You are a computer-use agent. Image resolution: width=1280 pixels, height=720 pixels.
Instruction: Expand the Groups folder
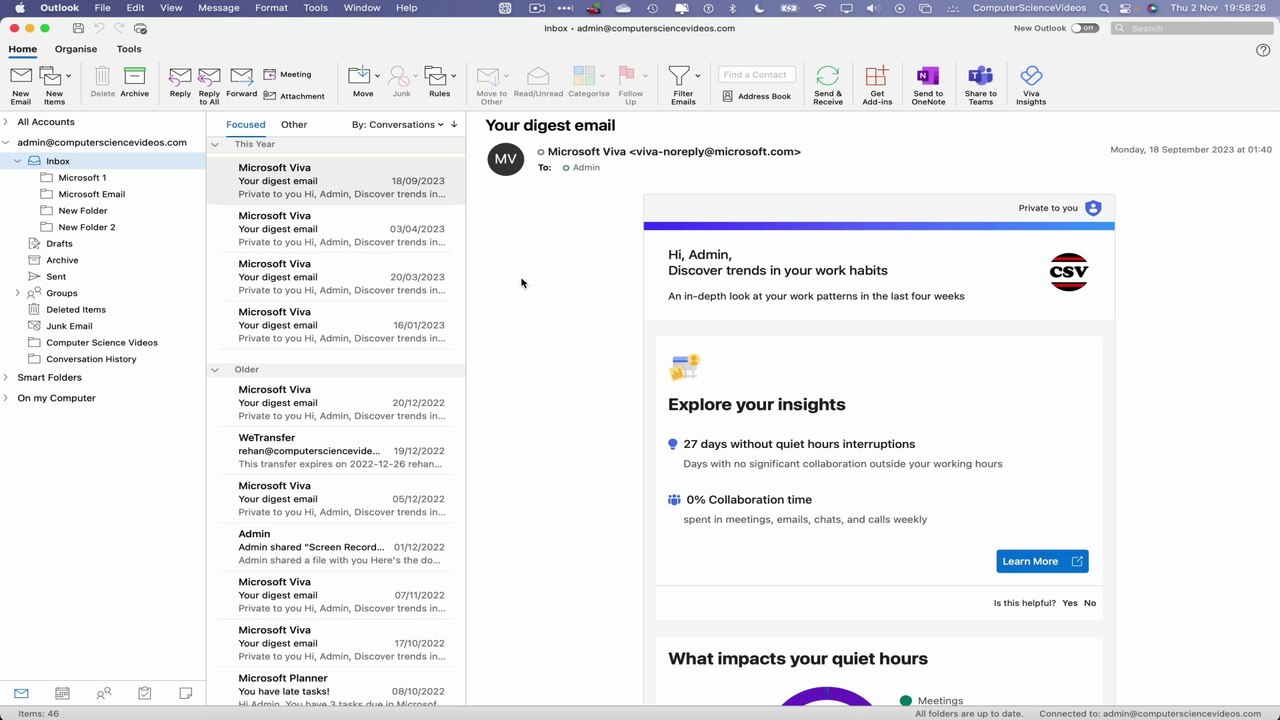[x=18, y=293]
